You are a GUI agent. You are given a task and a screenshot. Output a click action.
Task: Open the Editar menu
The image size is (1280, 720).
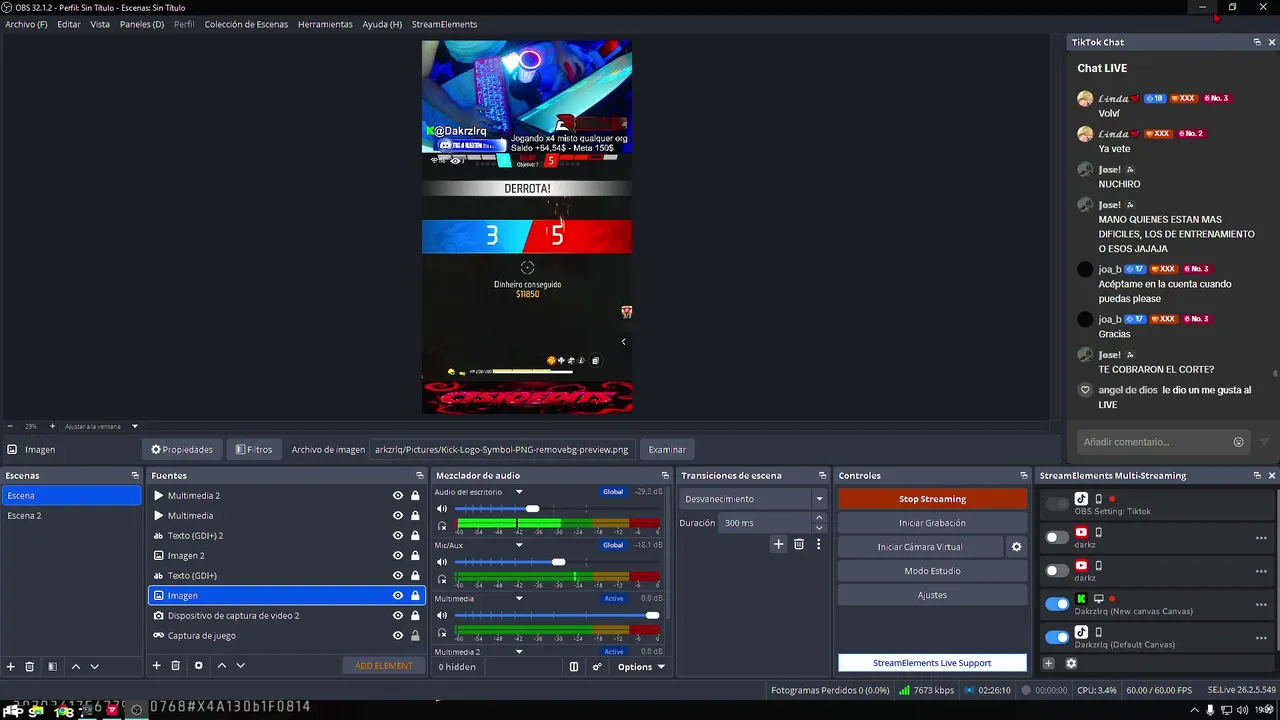(69, 24)
